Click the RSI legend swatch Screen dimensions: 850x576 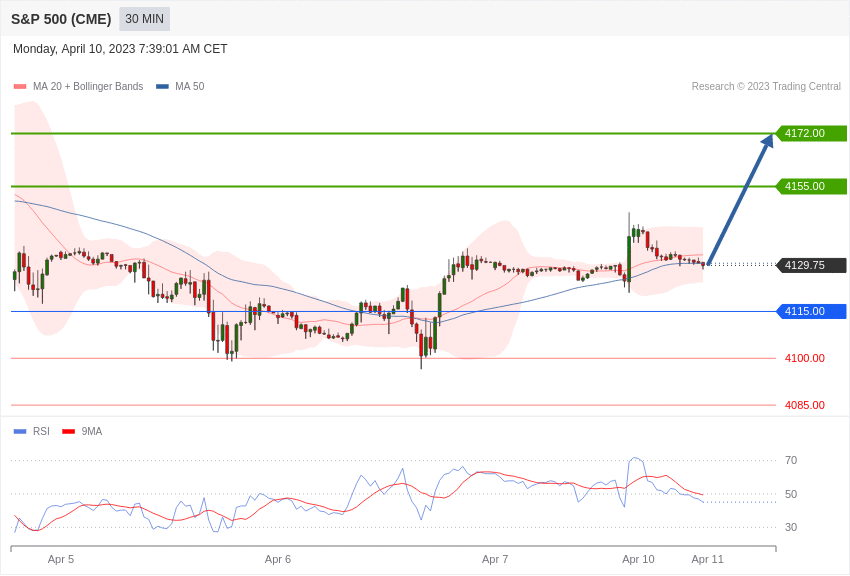[x=20, y=432]
